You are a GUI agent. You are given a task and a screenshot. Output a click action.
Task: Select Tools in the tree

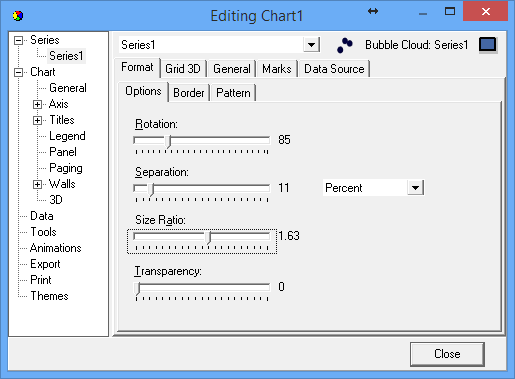point(43,232)
